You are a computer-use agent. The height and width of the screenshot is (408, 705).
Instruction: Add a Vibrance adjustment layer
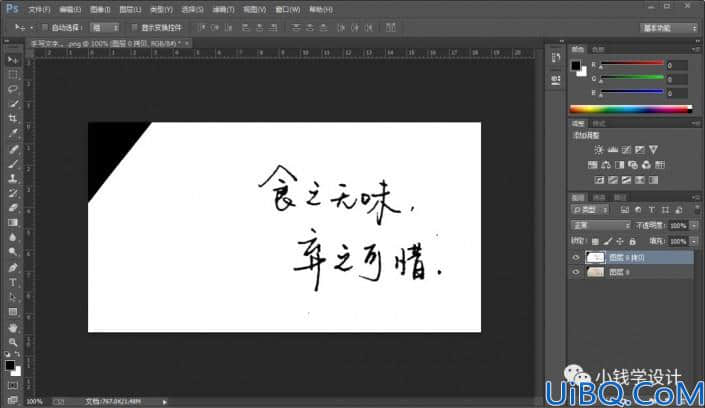[x=653, y=150]
